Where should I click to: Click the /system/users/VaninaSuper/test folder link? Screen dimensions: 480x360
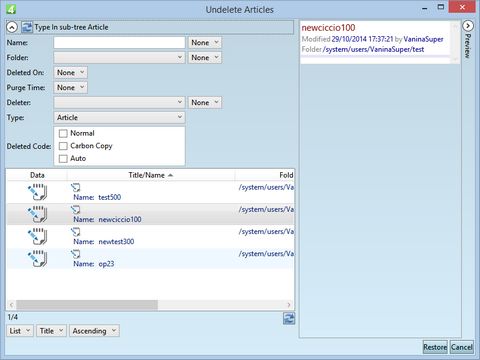pyautogui.click(x=373, y=49)
